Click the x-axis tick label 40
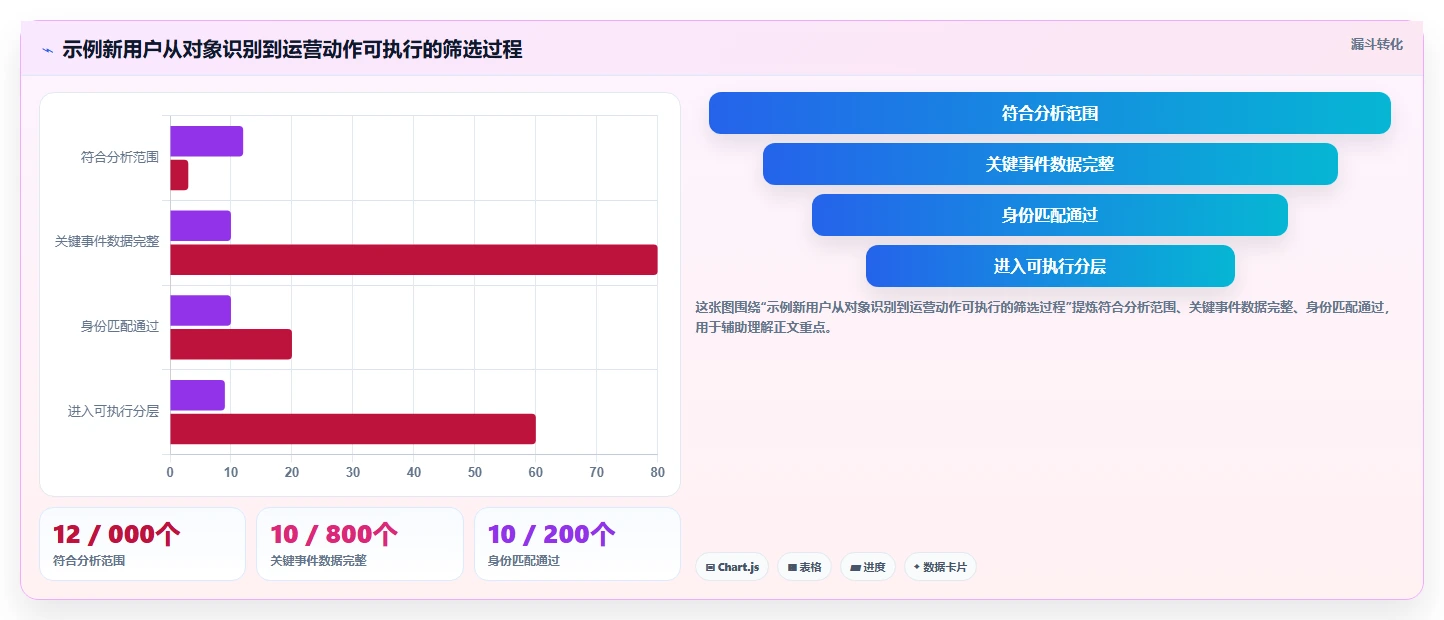1444x620 pixels. point(414,472)
